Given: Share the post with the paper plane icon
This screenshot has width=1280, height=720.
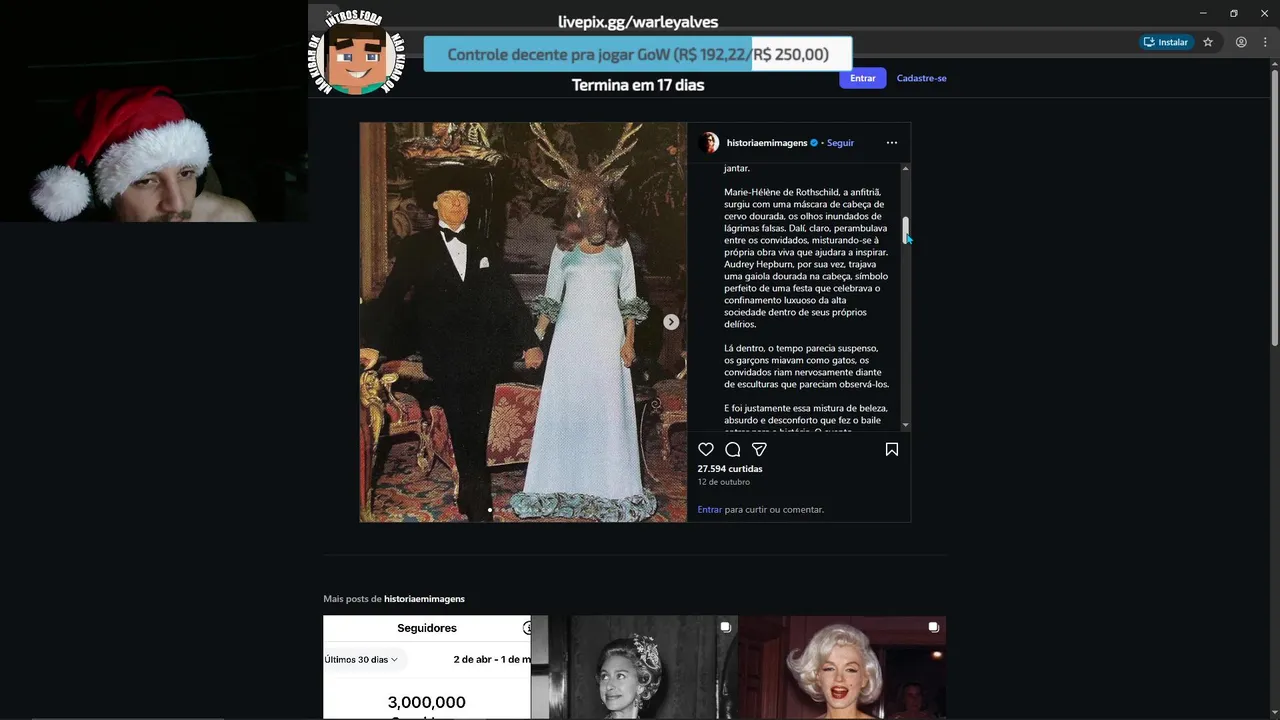Looking at the screenshot, I should point(759,450).
